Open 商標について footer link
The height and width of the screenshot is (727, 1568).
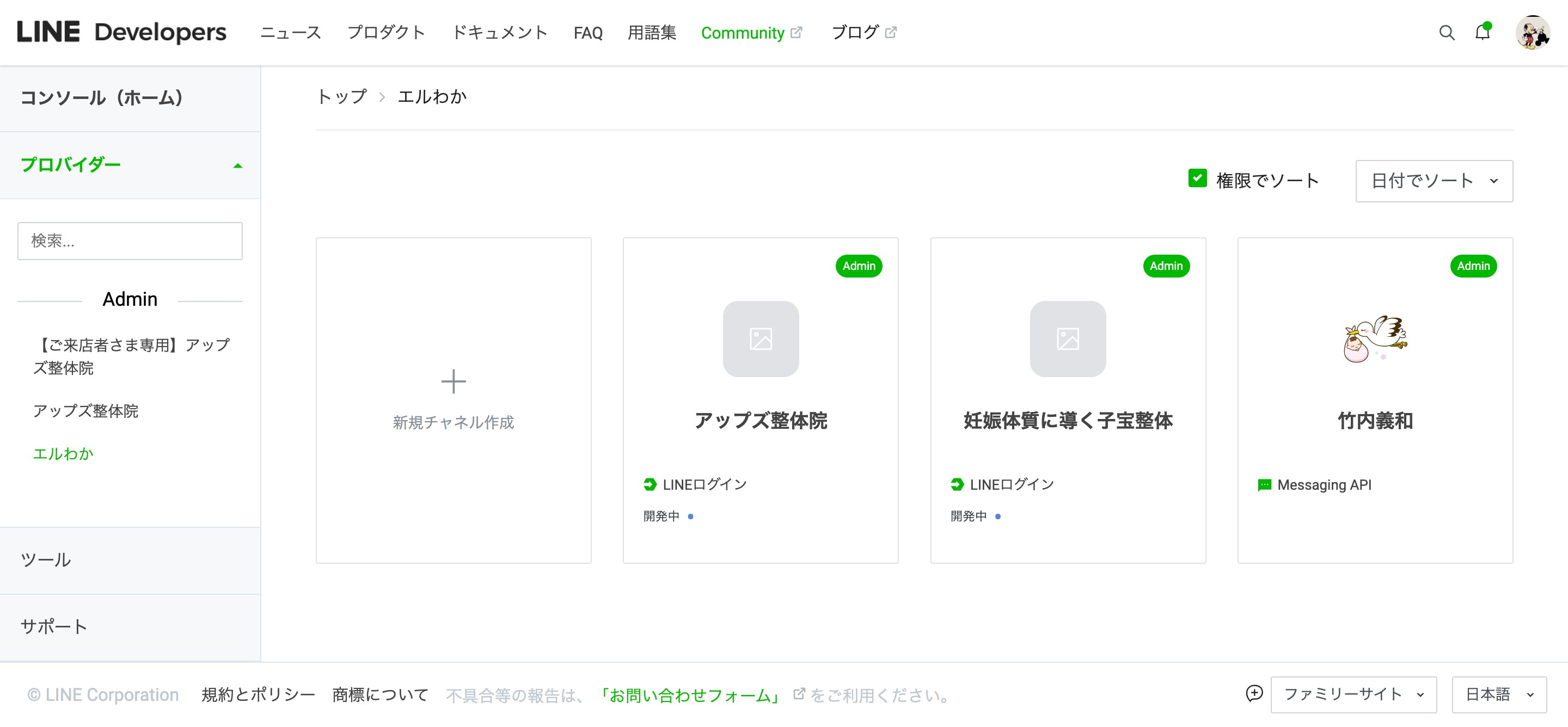click(x=381, y=695)
